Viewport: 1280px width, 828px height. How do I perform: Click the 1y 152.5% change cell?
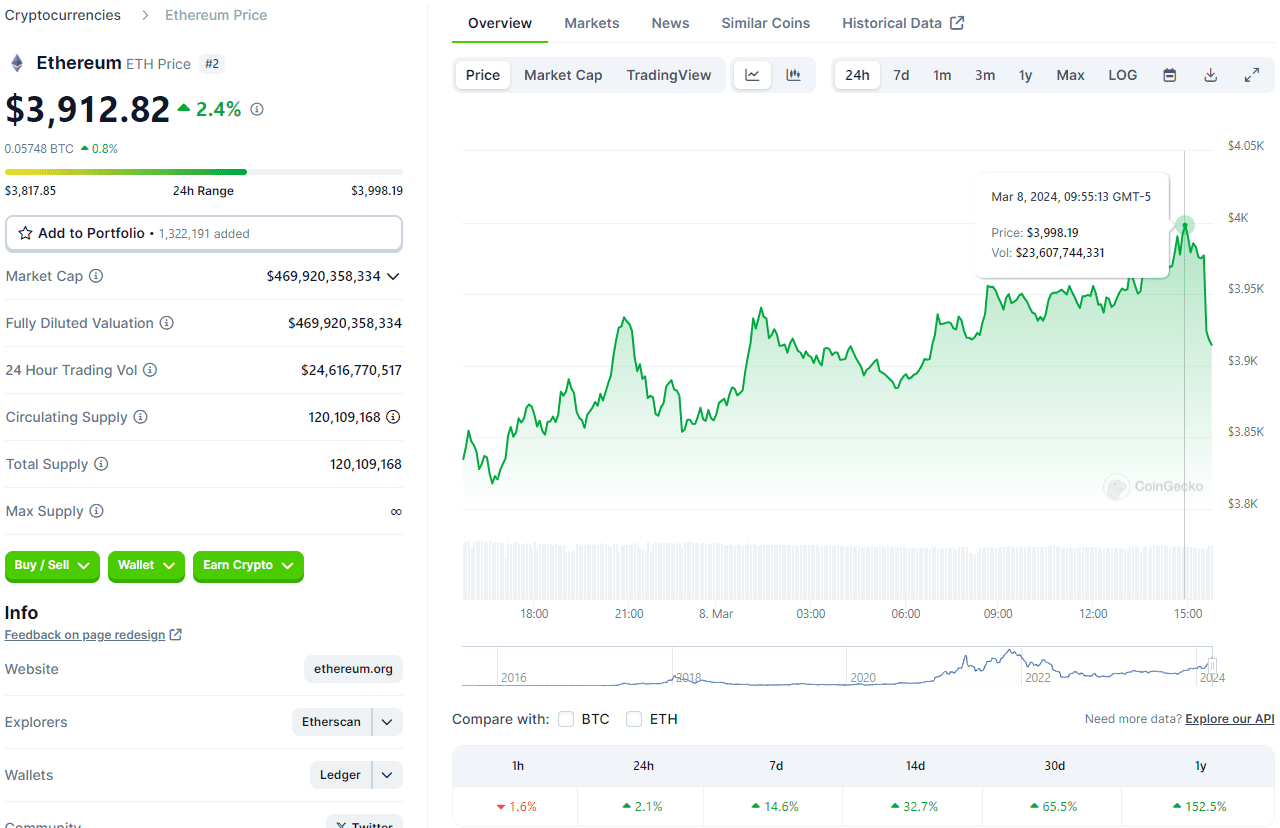click(x=1198, y=806)
